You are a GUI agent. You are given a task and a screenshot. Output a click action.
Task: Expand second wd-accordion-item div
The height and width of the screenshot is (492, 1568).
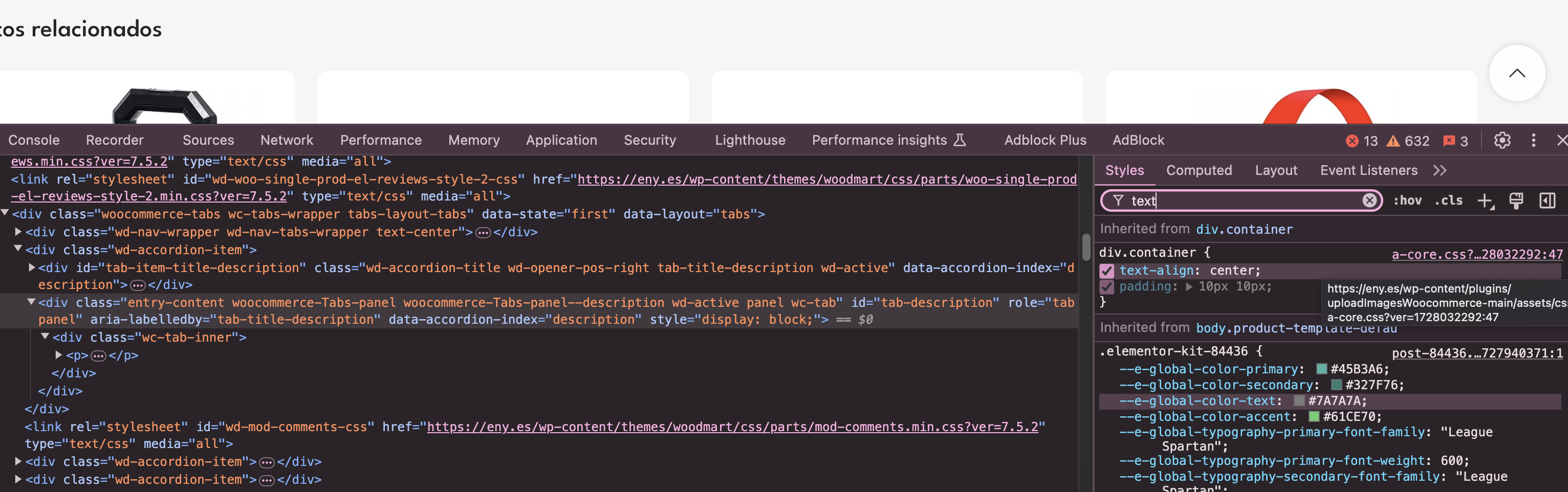click(x=18, y=461)
